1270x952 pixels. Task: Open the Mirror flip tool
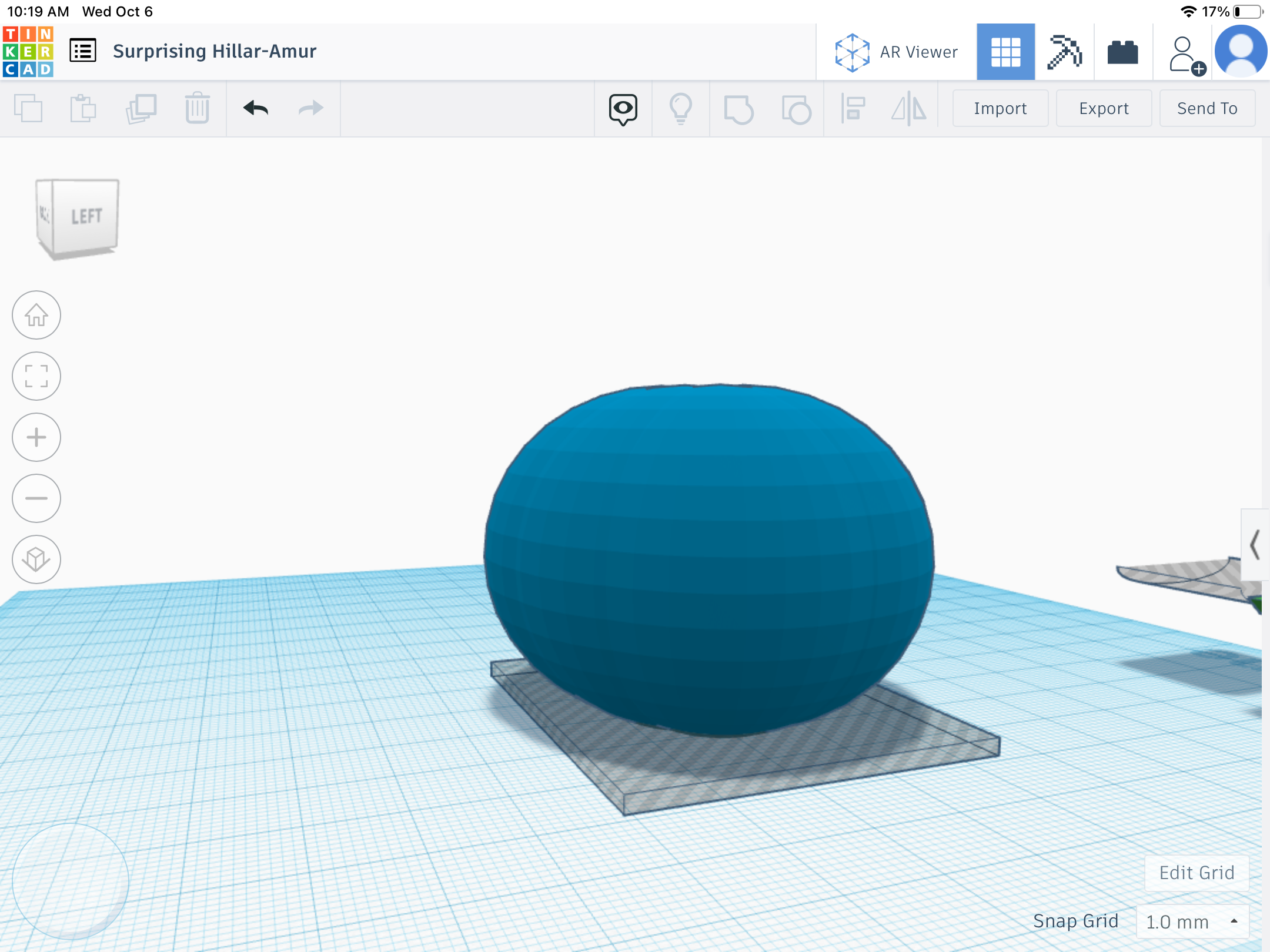click(x=909, y=109)
